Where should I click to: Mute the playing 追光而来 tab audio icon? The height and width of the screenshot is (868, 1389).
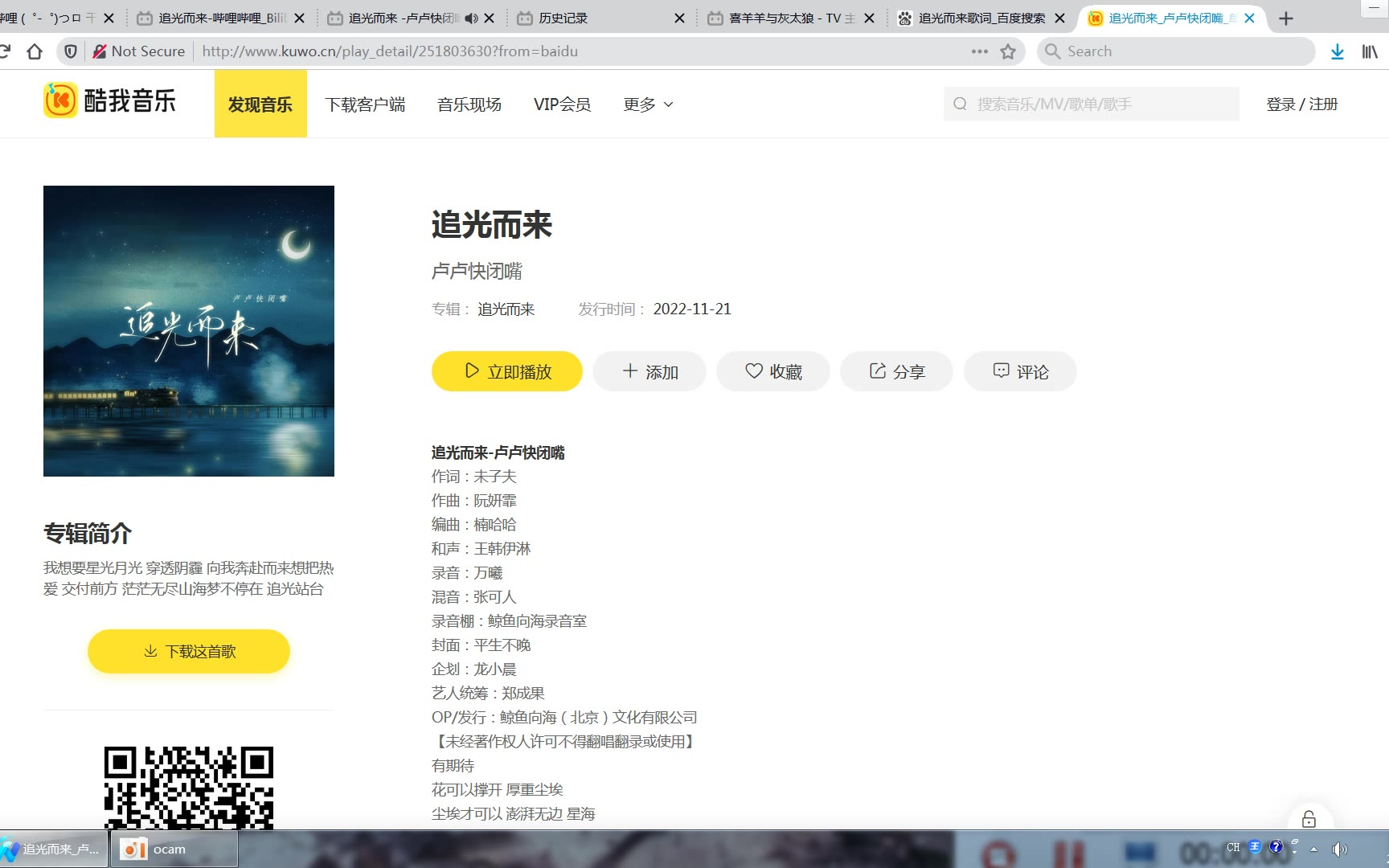click(x=471, y=18)
